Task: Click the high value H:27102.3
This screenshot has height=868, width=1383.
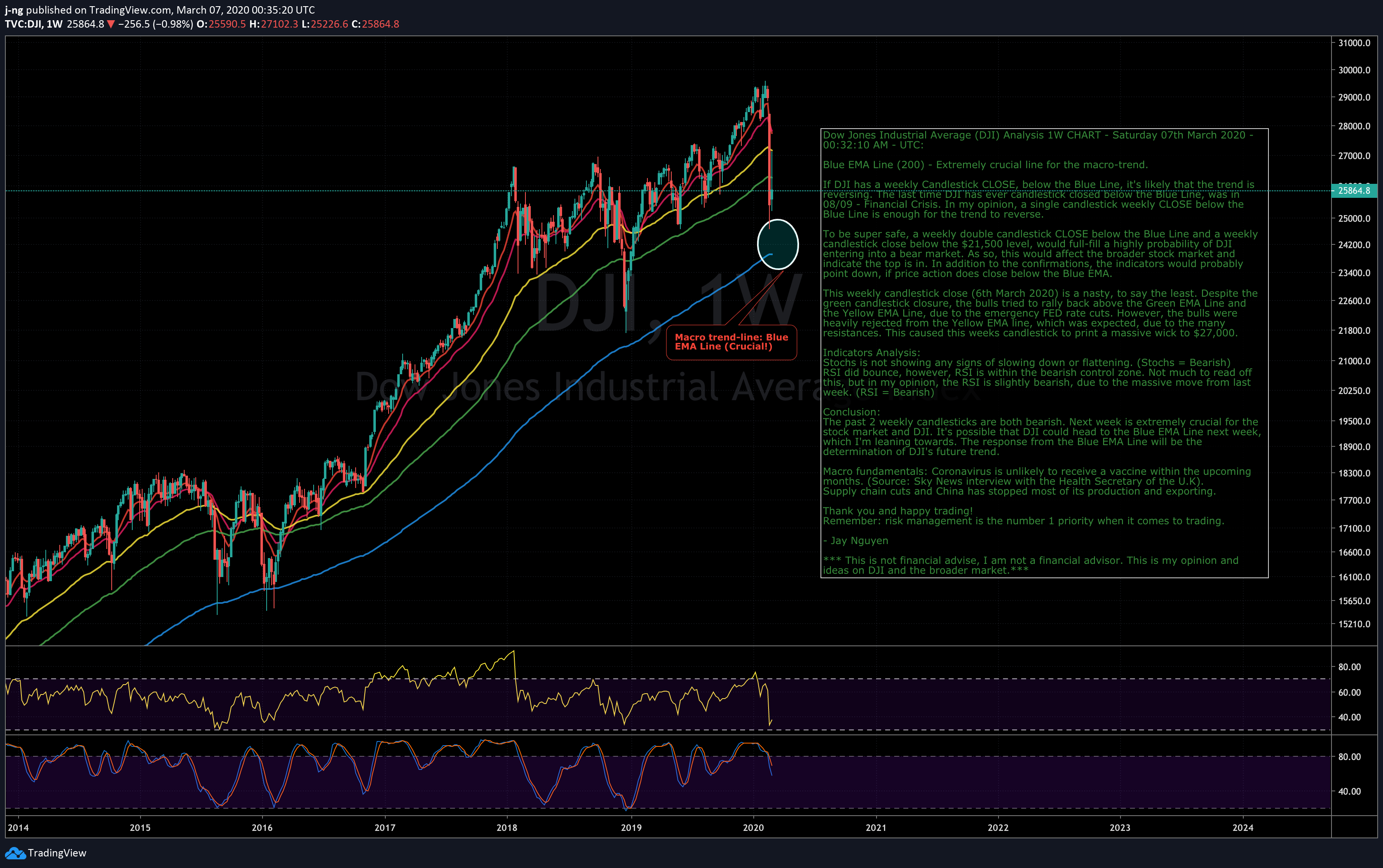Action: [274, 24]
